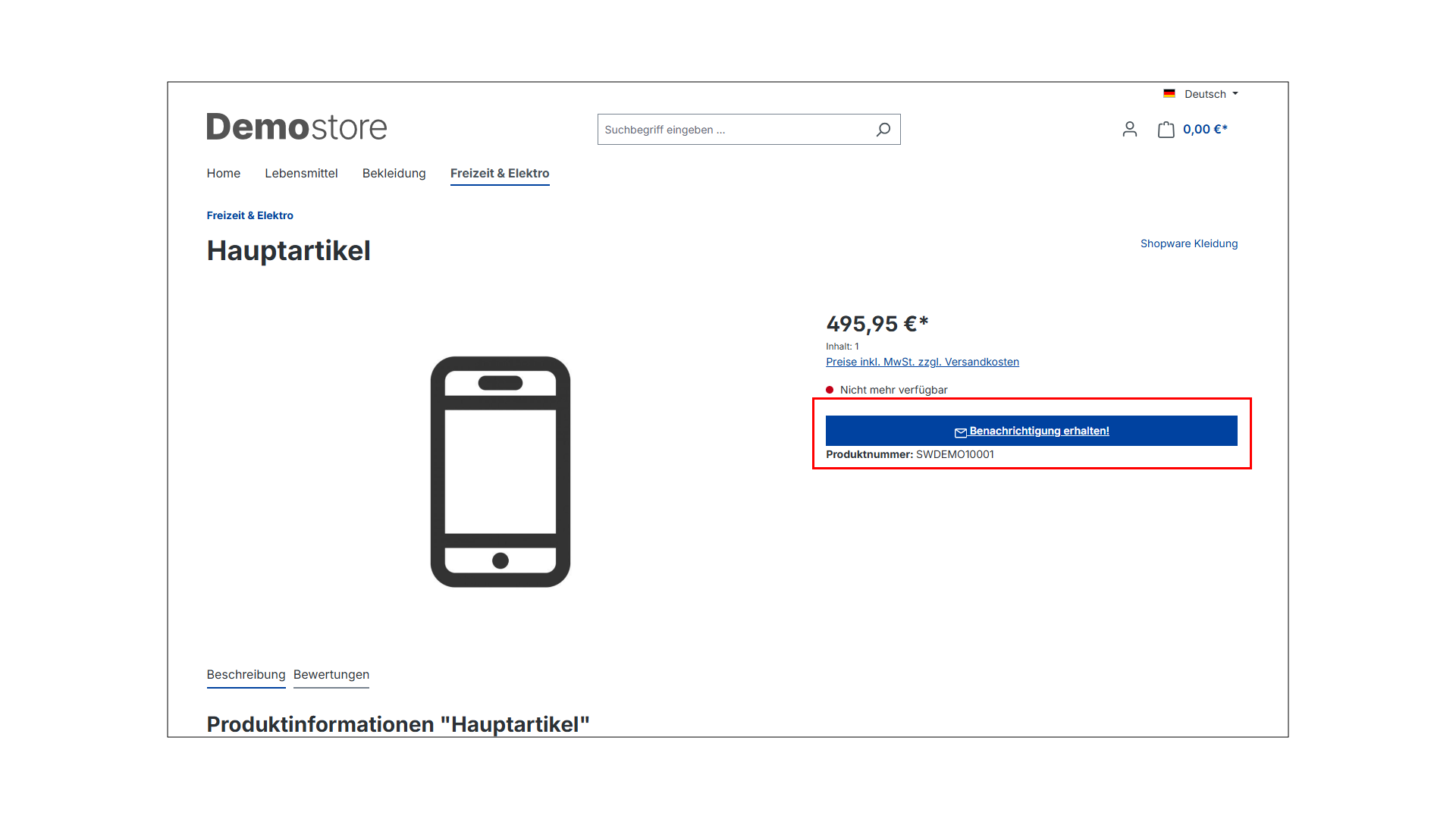Click Benachrichtigung erhalten notification button
1456x819 pixels.
tap(1031, 430)
